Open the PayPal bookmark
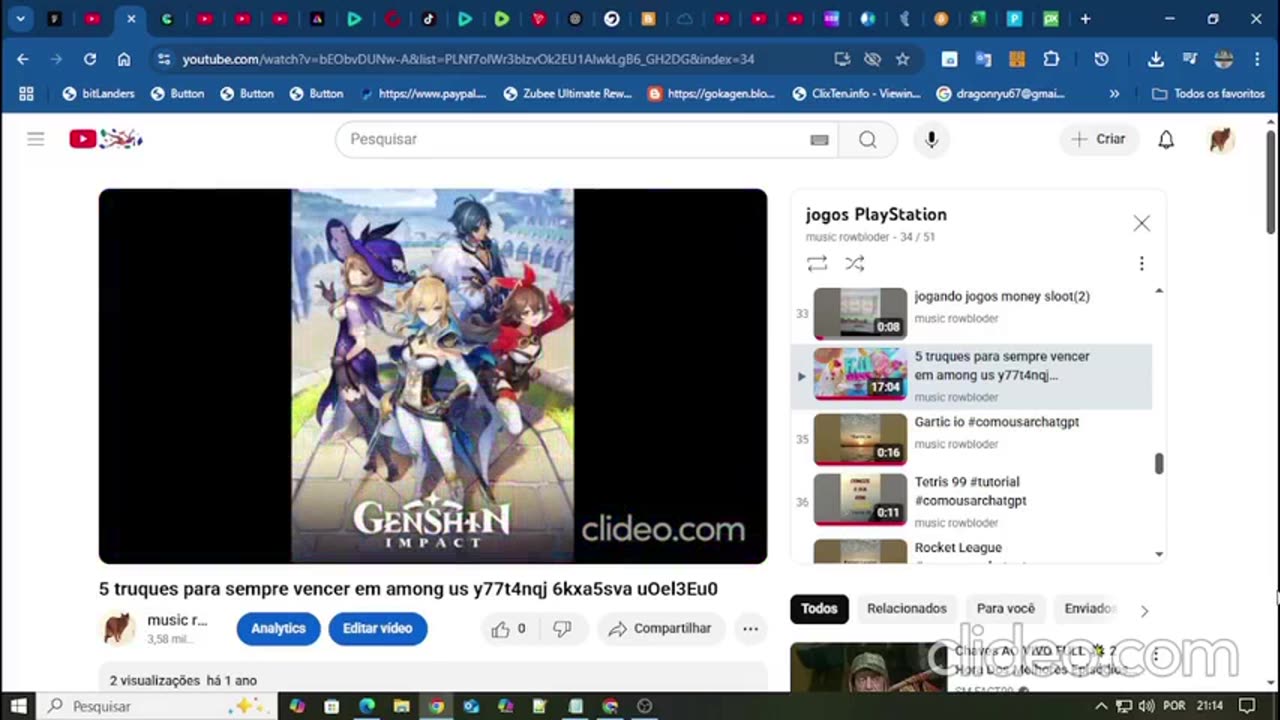 [x=423, y=93]
